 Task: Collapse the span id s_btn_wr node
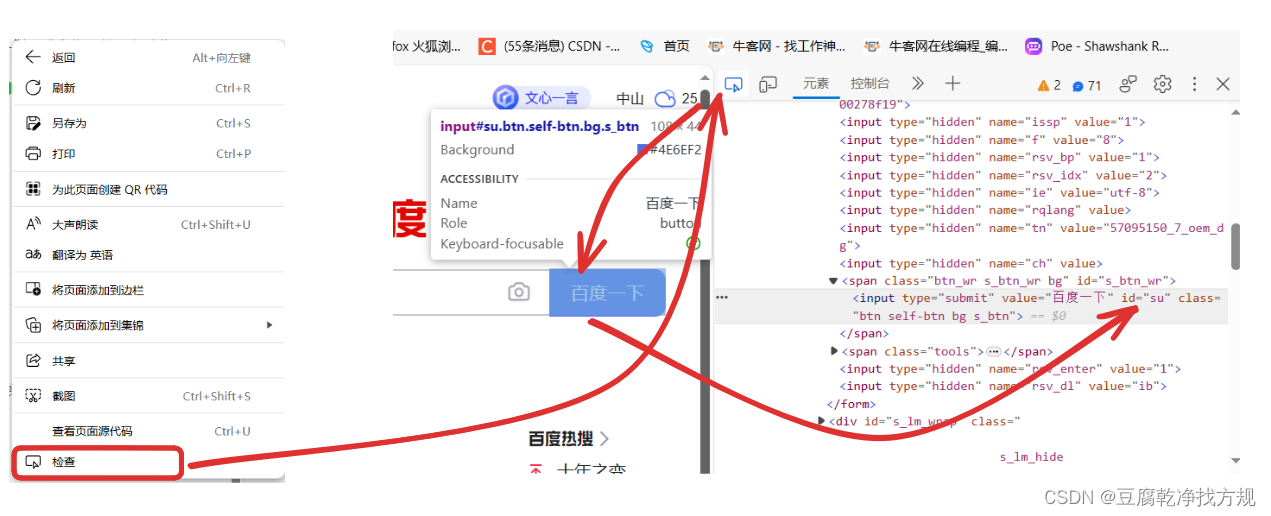click(x=833, y=281)
